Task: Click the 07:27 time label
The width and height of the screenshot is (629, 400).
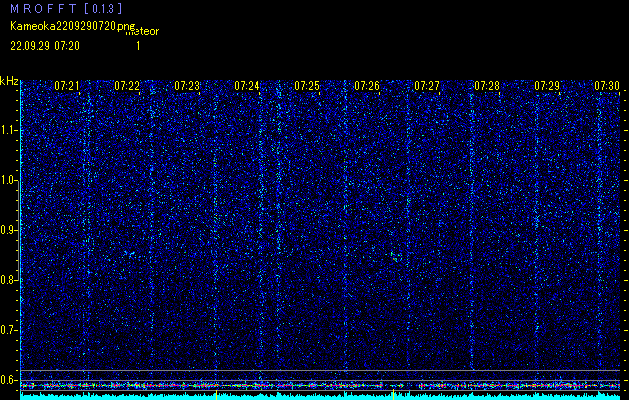Action: (x=427, y=85)
